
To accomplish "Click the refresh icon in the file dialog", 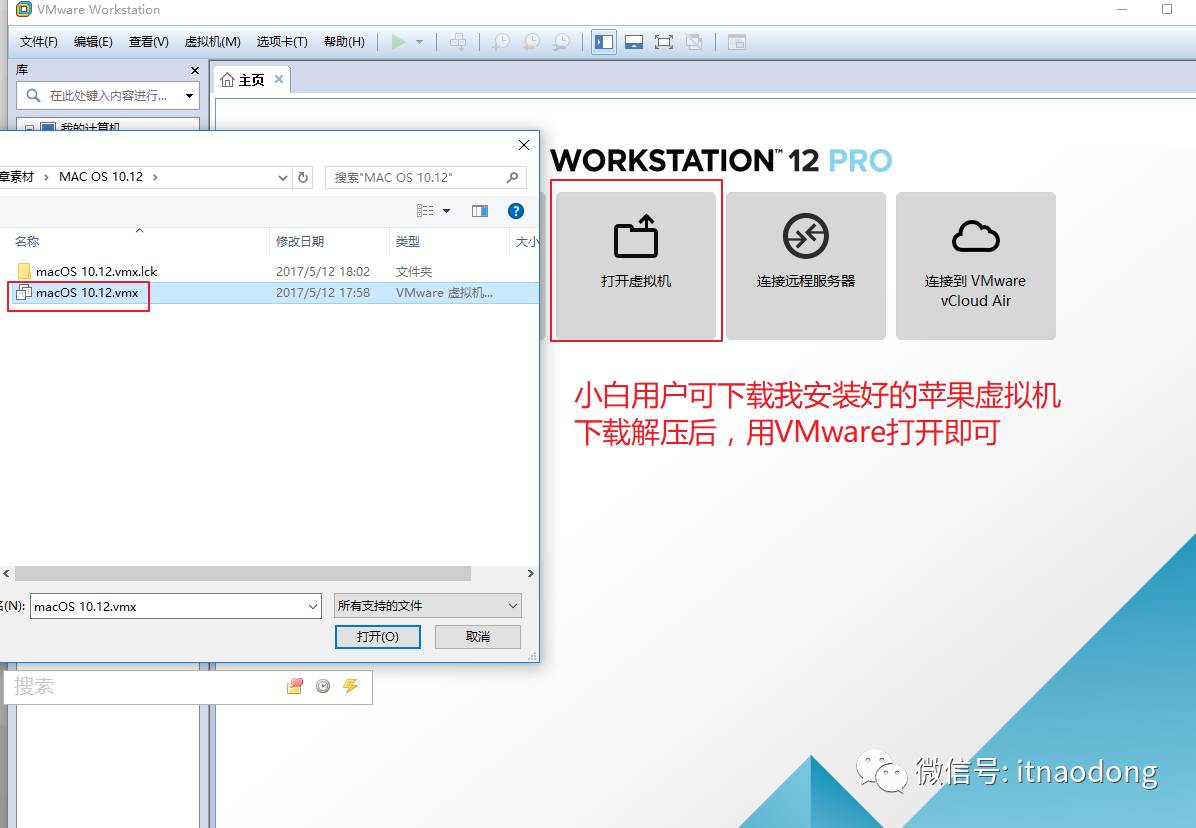I will pyautogui.click(x=303, y=177).
